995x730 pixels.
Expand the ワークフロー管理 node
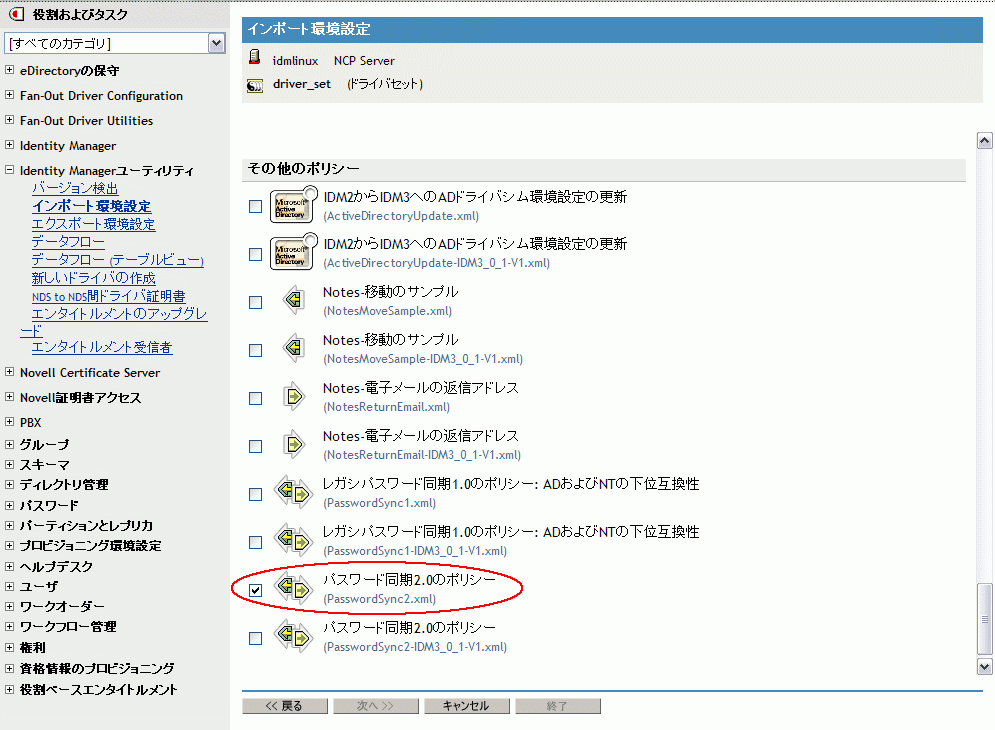click(x=10, y=627)
